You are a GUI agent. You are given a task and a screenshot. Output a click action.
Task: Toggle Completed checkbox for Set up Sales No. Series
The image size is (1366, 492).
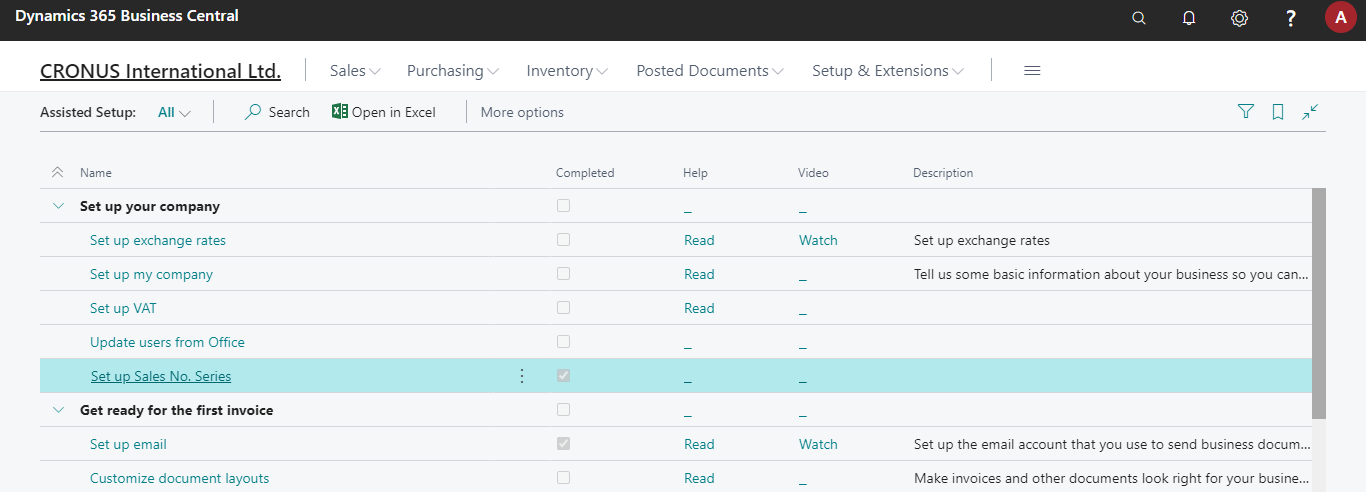point(564,376)
